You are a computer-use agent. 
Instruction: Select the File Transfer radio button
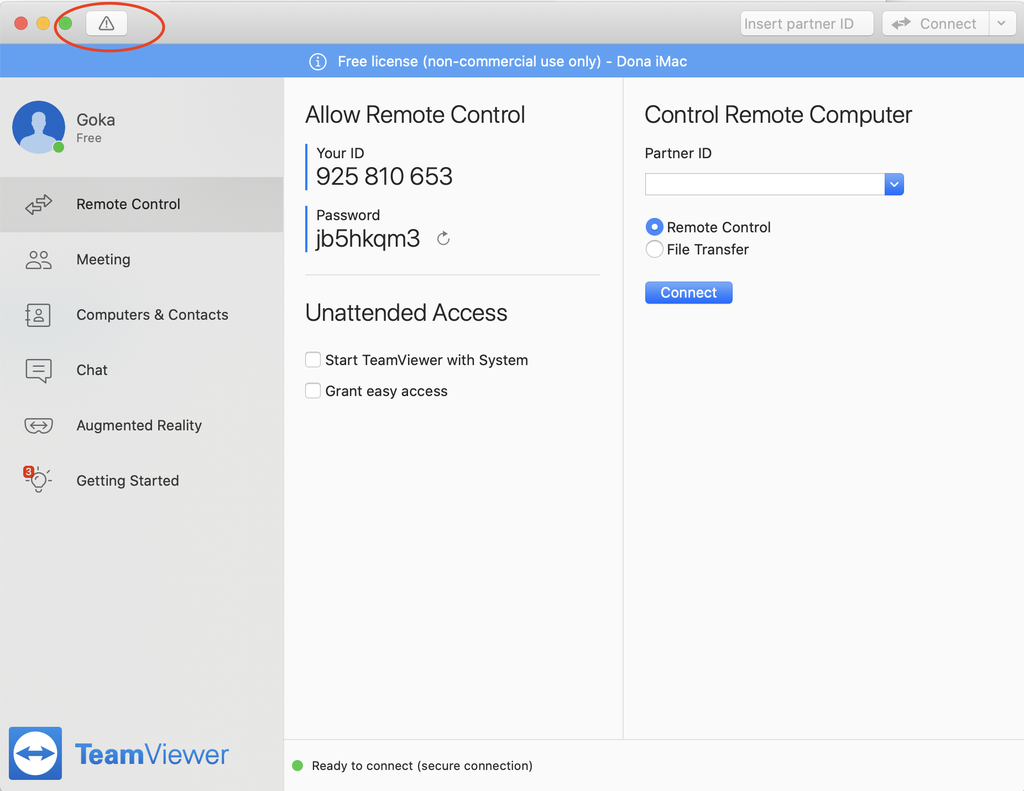pyautogui.click(x=654, y=249)
